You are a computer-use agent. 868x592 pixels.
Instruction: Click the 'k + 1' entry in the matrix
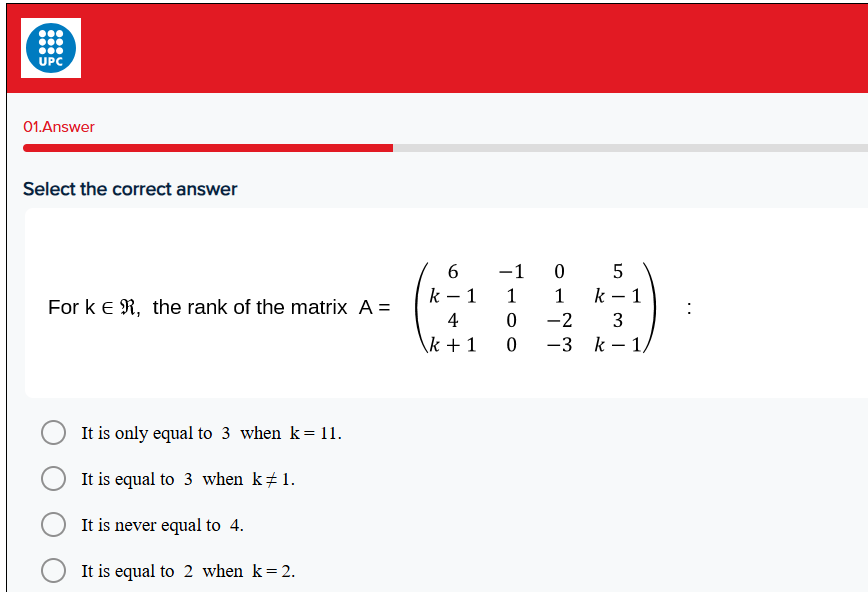pos(453,345)
